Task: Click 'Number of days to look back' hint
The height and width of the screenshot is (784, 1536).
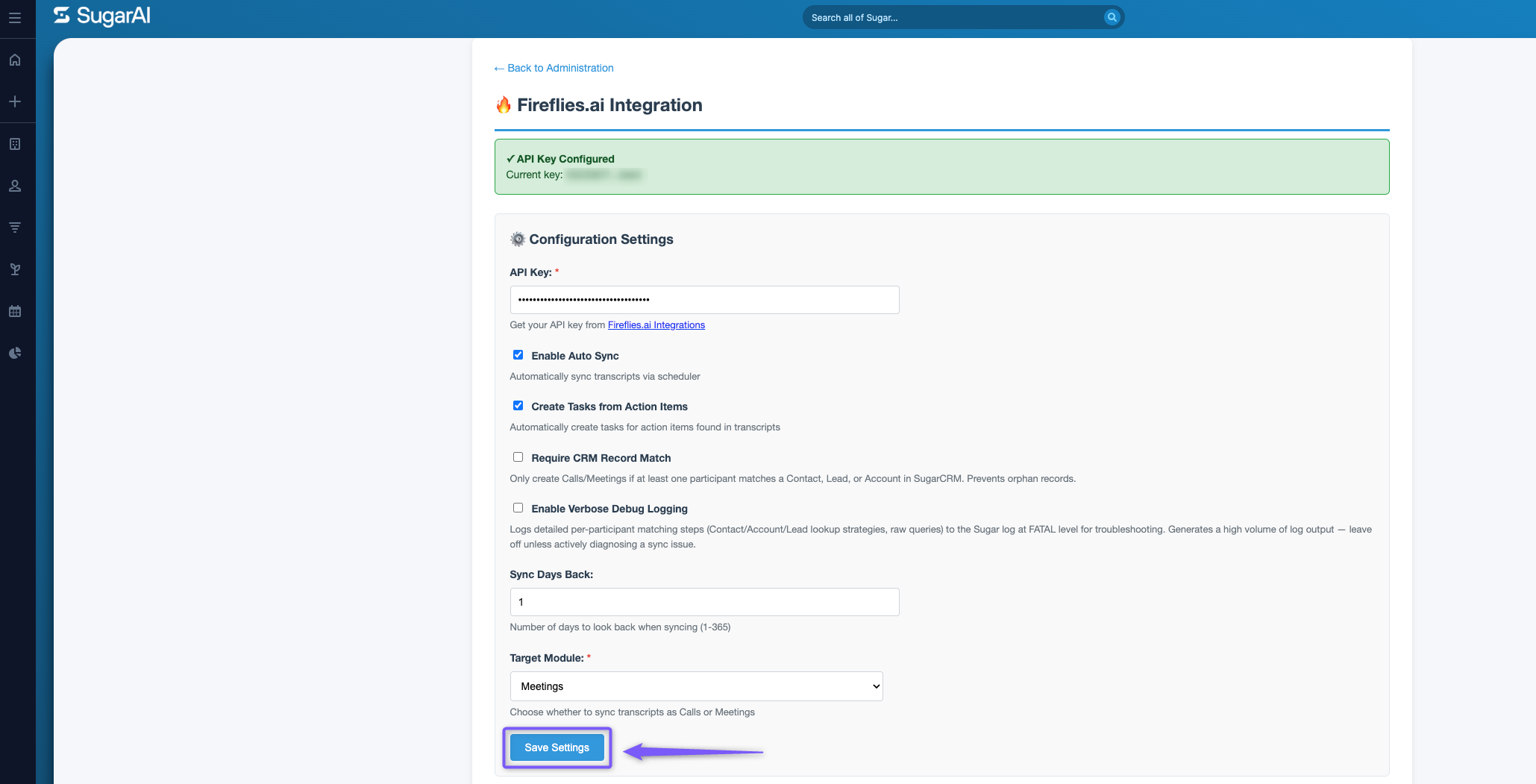Action: (620, 627)
